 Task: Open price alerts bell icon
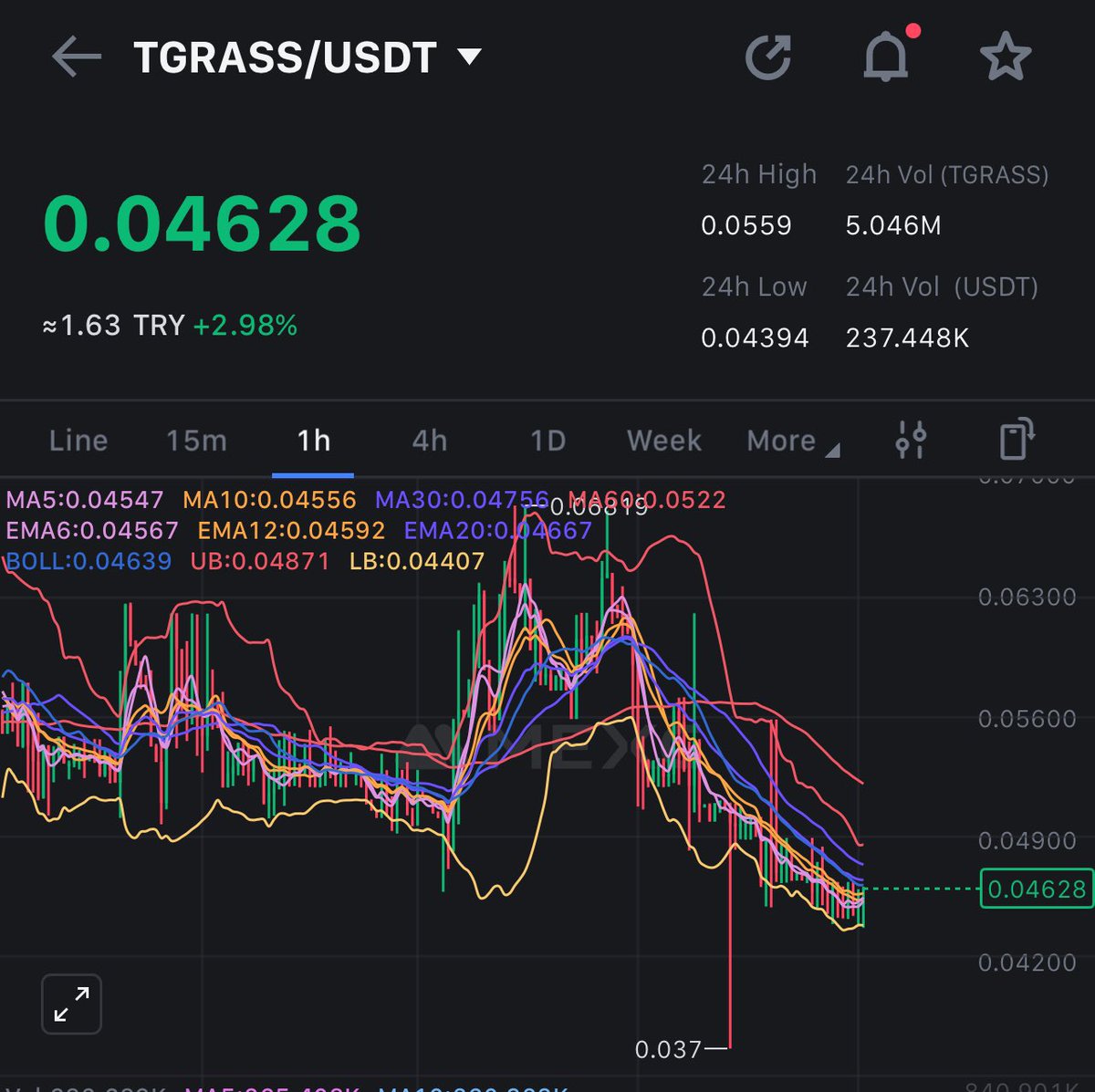pyautogui.click(x=888, y=56)
